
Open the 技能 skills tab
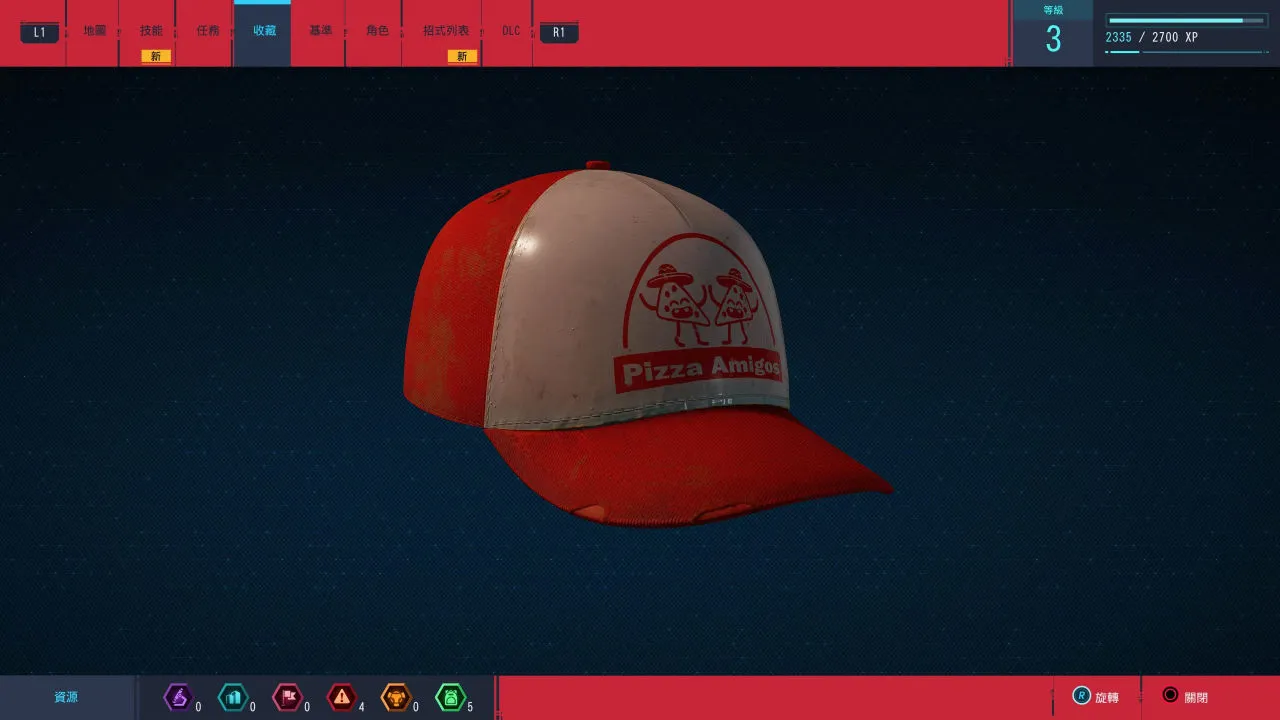pos(151,31)
